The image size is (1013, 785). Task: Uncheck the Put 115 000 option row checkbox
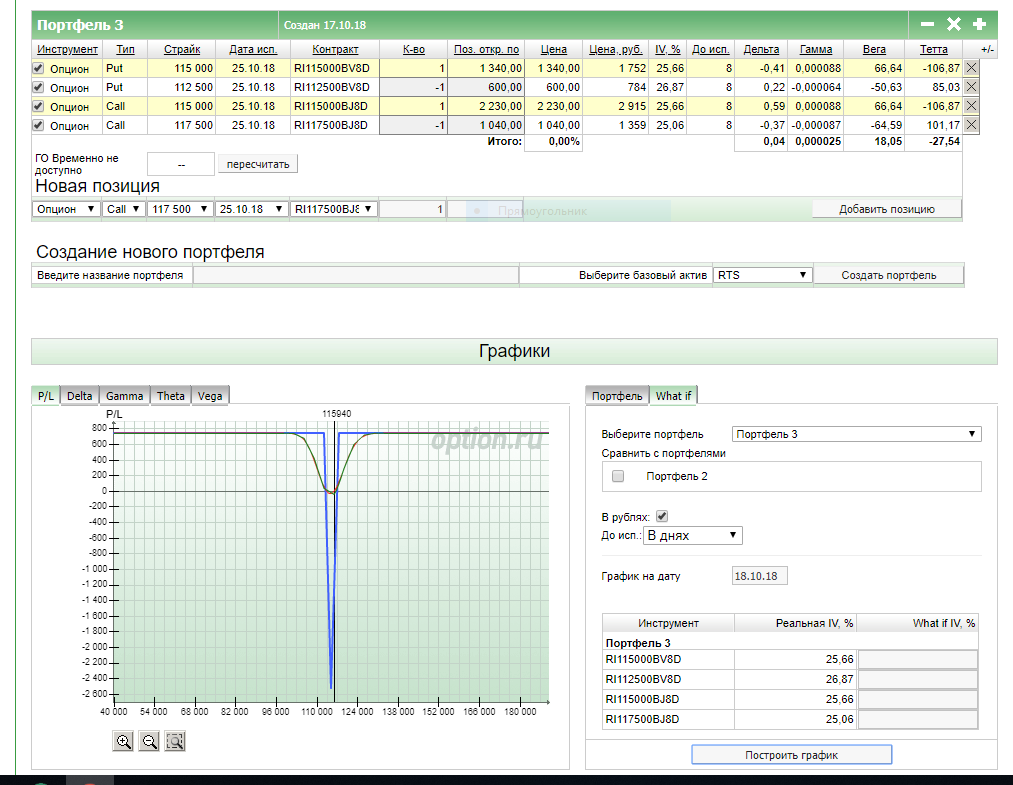point(39,69)
